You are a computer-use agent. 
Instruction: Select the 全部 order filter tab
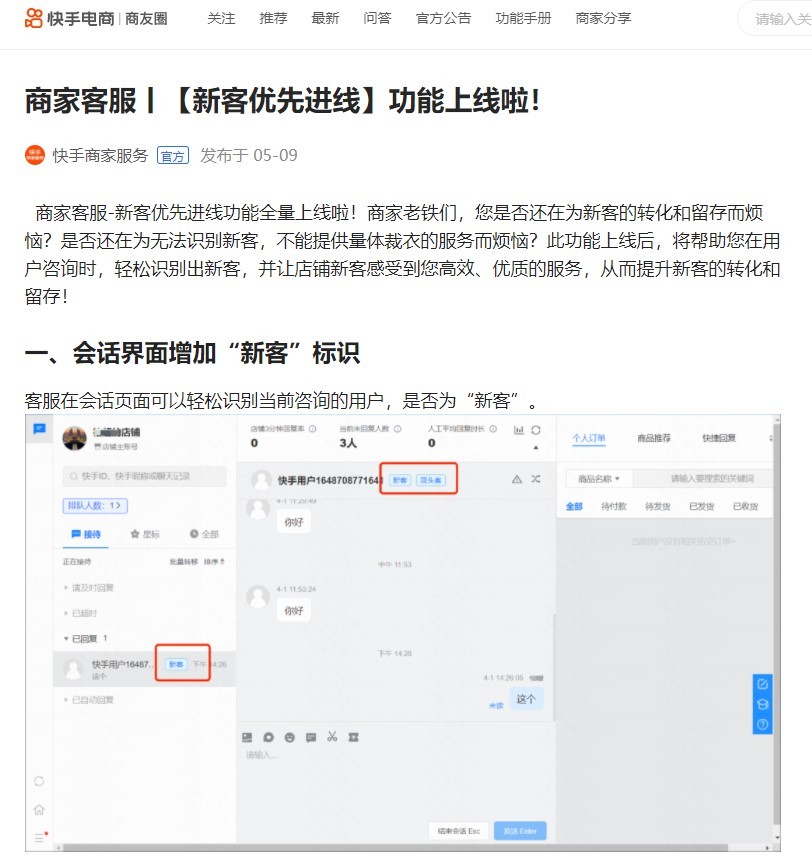tap(574, 507)
